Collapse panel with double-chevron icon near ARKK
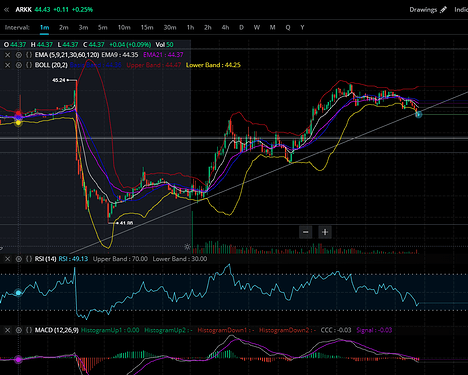This screenshot has width=468, height=375. coord(6,10)
